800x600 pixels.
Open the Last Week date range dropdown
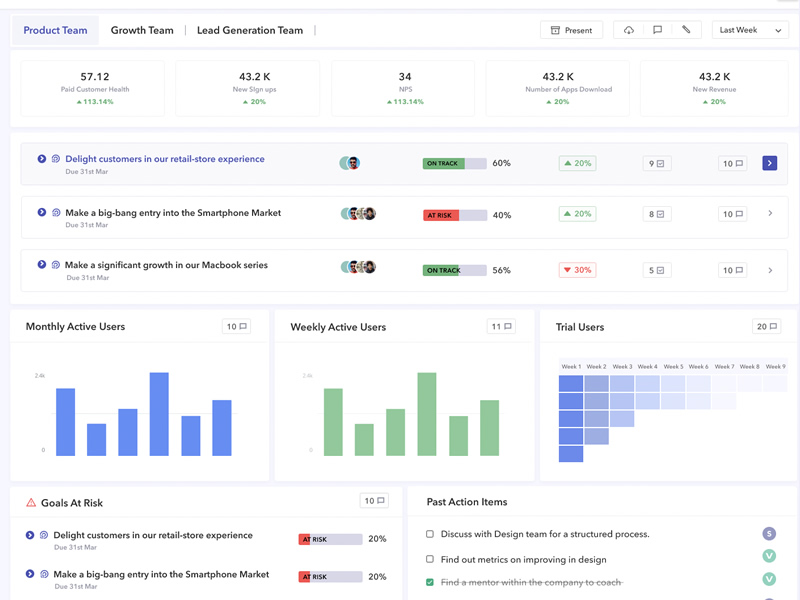[x=751, y=30]
